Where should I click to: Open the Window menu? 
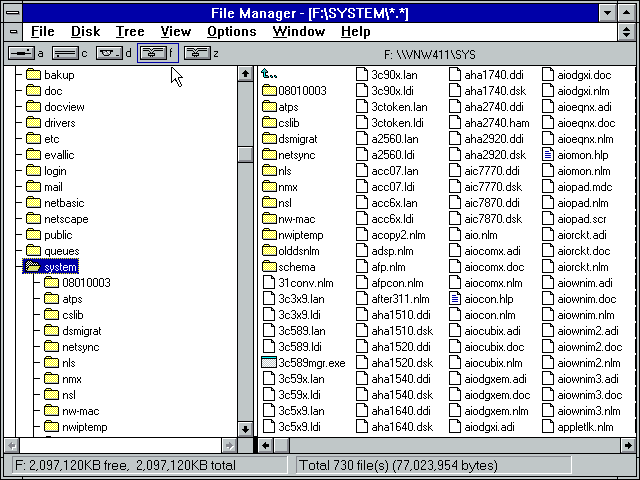tap(299, 31)
